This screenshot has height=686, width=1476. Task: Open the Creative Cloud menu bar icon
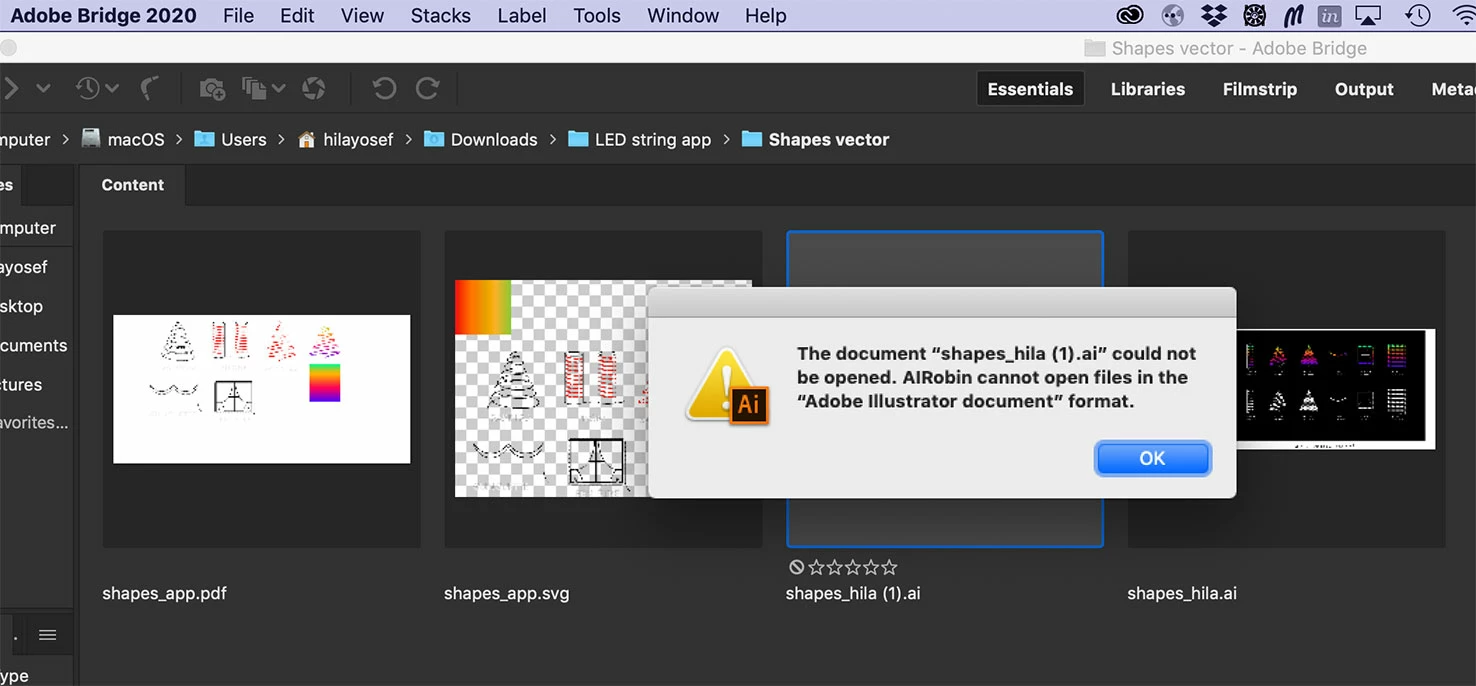coord(1130,16)
